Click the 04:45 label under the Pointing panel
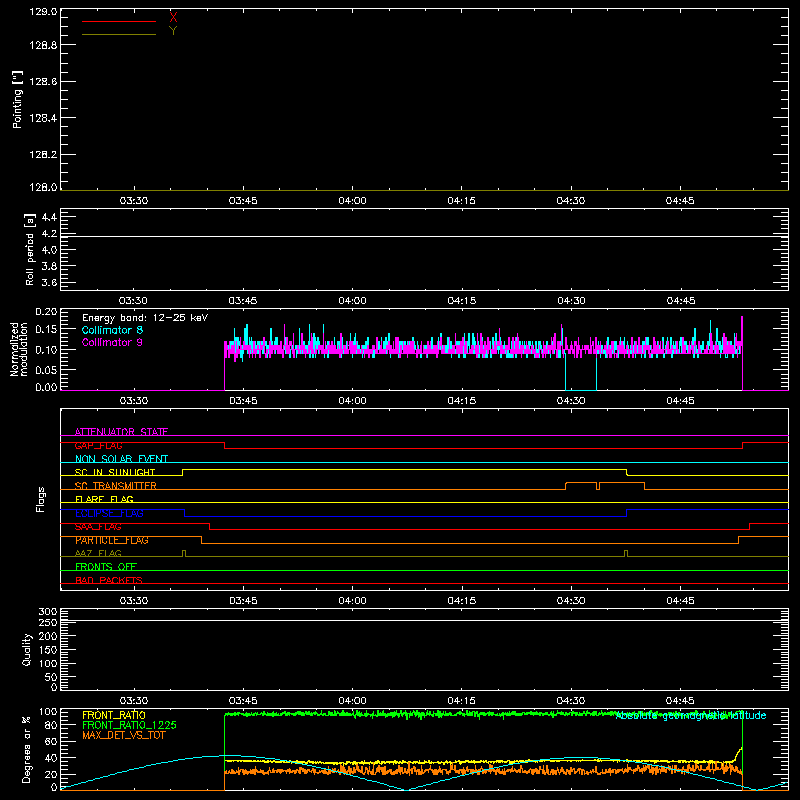This screenshot has height=800, width=800. coord(680,201)
